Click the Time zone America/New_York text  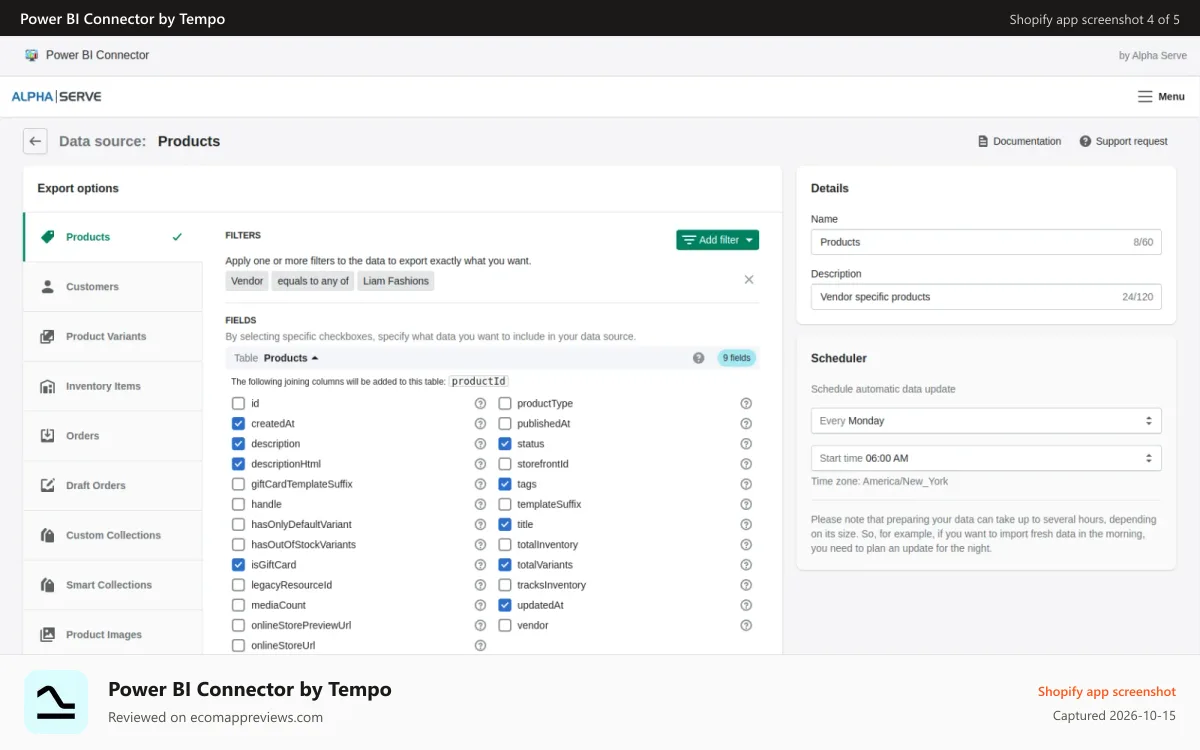pos(879,481)
